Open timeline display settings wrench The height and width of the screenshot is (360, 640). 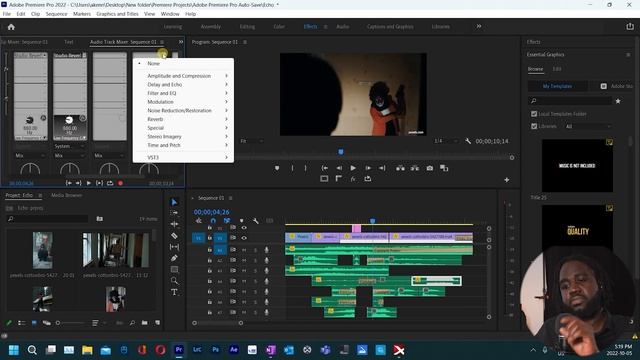coord(256,221)
